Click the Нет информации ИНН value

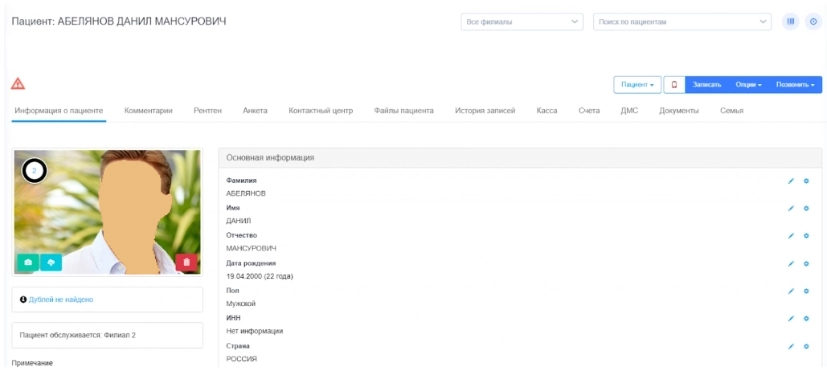(254, 331)
